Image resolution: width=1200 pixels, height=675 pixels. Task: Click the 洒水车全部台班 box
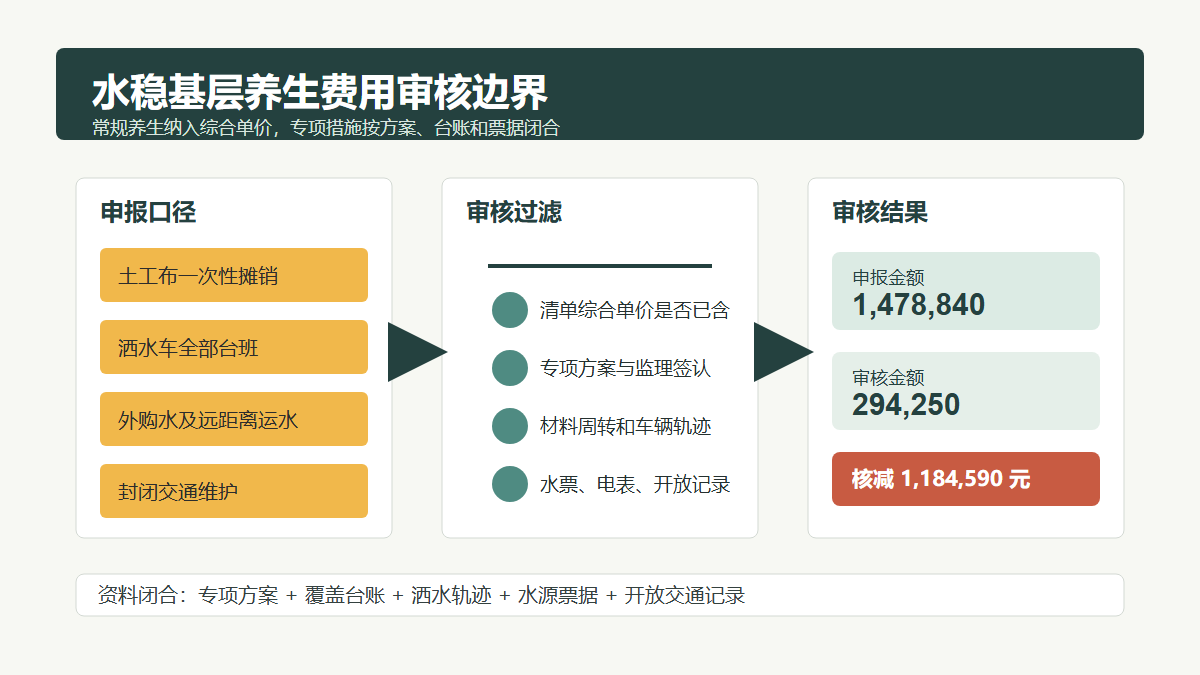[234, 347]
